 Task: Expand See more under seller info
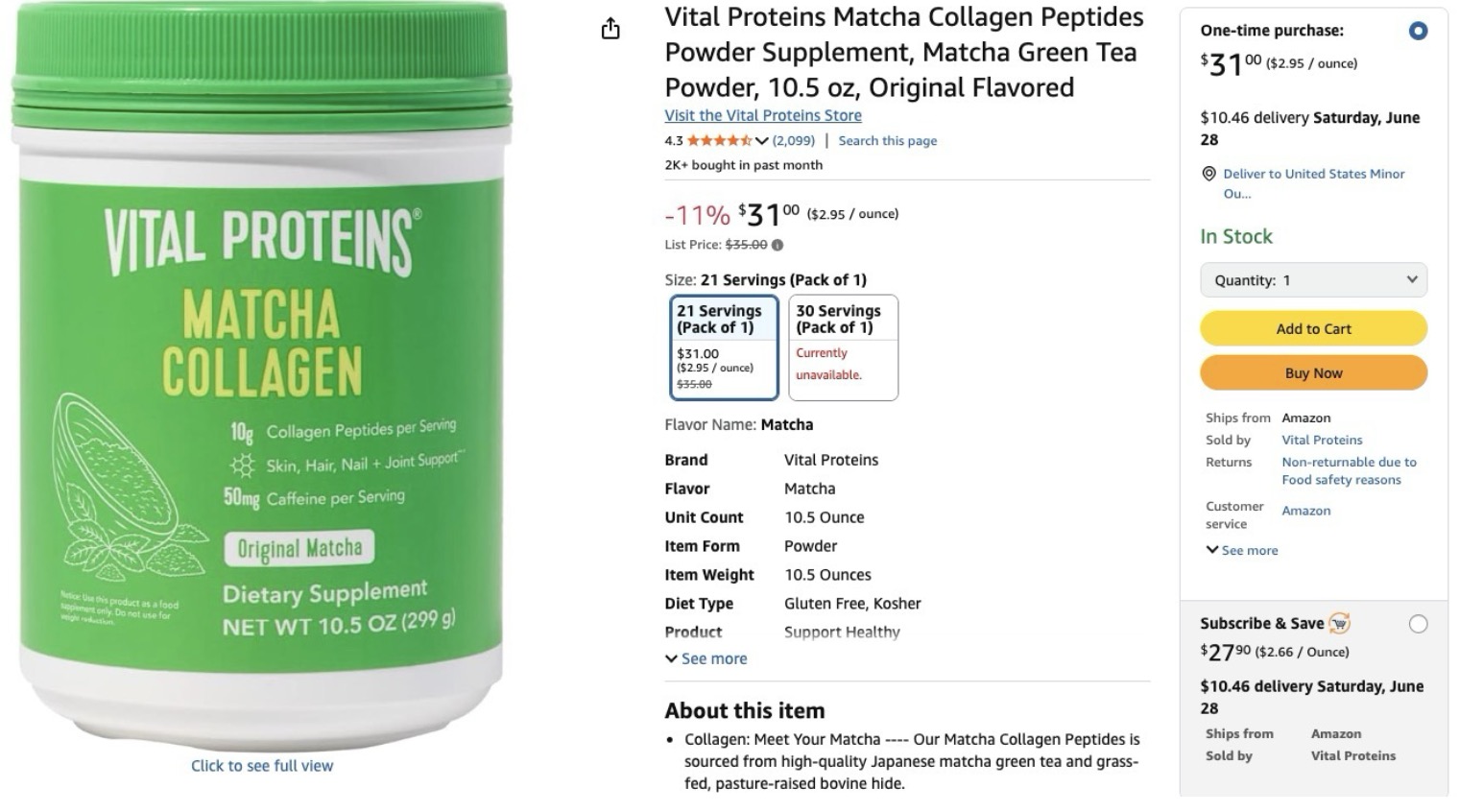click(1242, 550)
